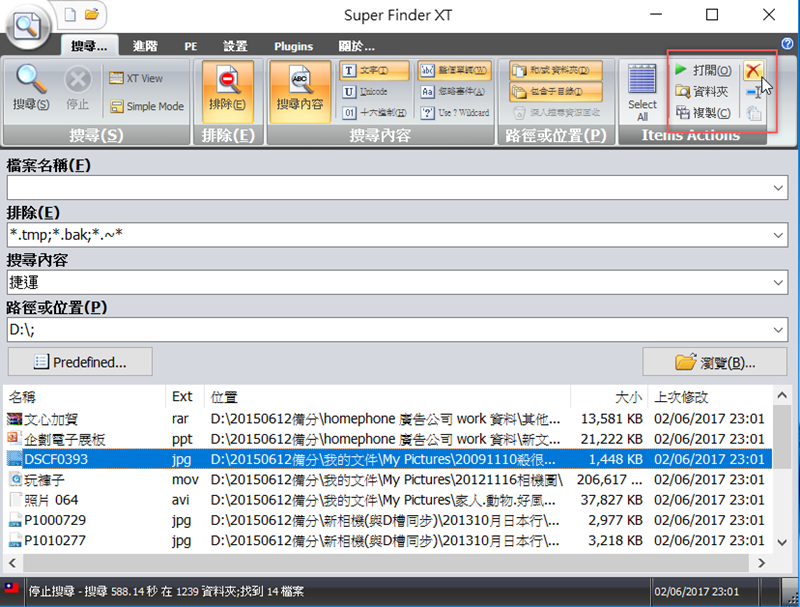Viewport: 800px width, 607px height.
Task: Toggle the 文字(T) text search option
Action: click(373, 70)
